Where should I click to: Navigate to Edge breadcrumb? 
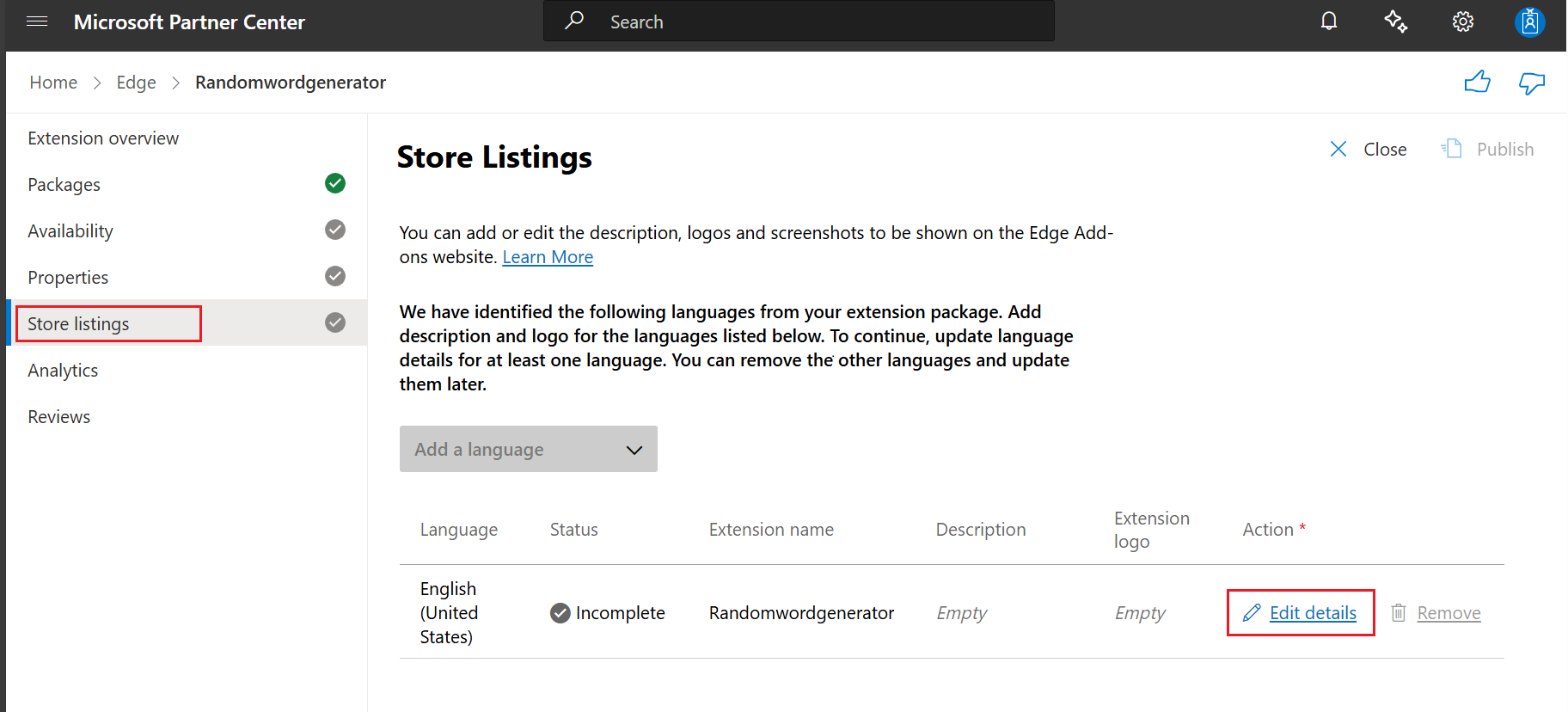tap(136, 83)
